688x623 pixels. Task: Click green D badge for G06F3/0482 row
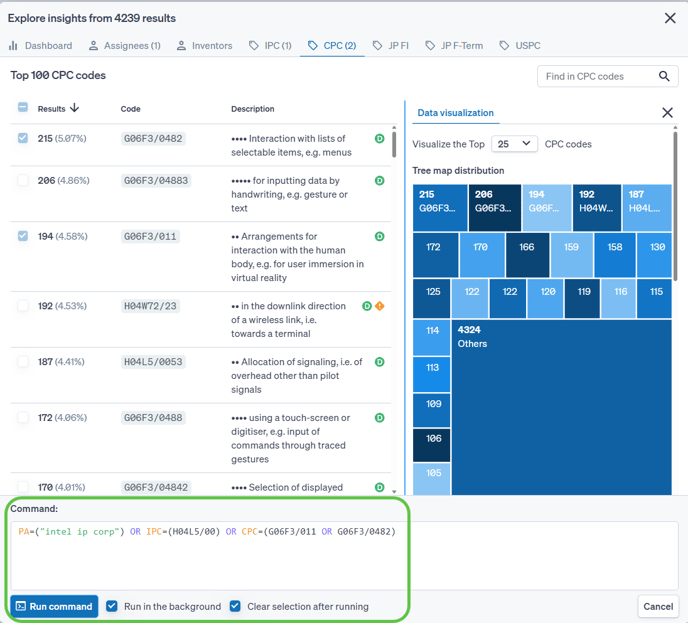[380, 139]
